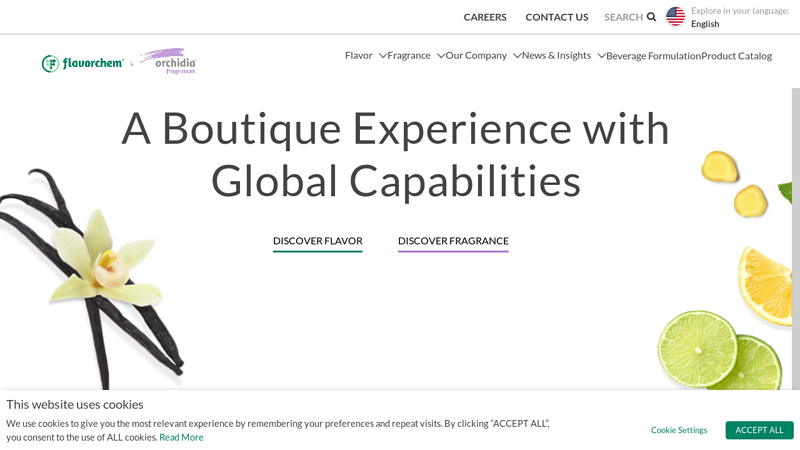
Task: Click the Orchidia Fragrances logo
Action: click(x=168, y=62)
